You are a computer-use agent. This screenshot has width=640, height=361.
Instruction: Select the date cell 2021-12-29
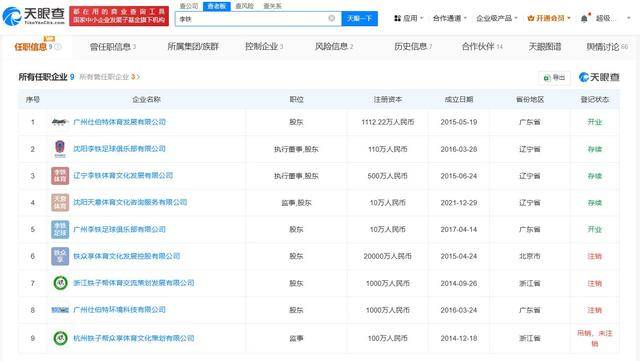[x=459, y=203]
